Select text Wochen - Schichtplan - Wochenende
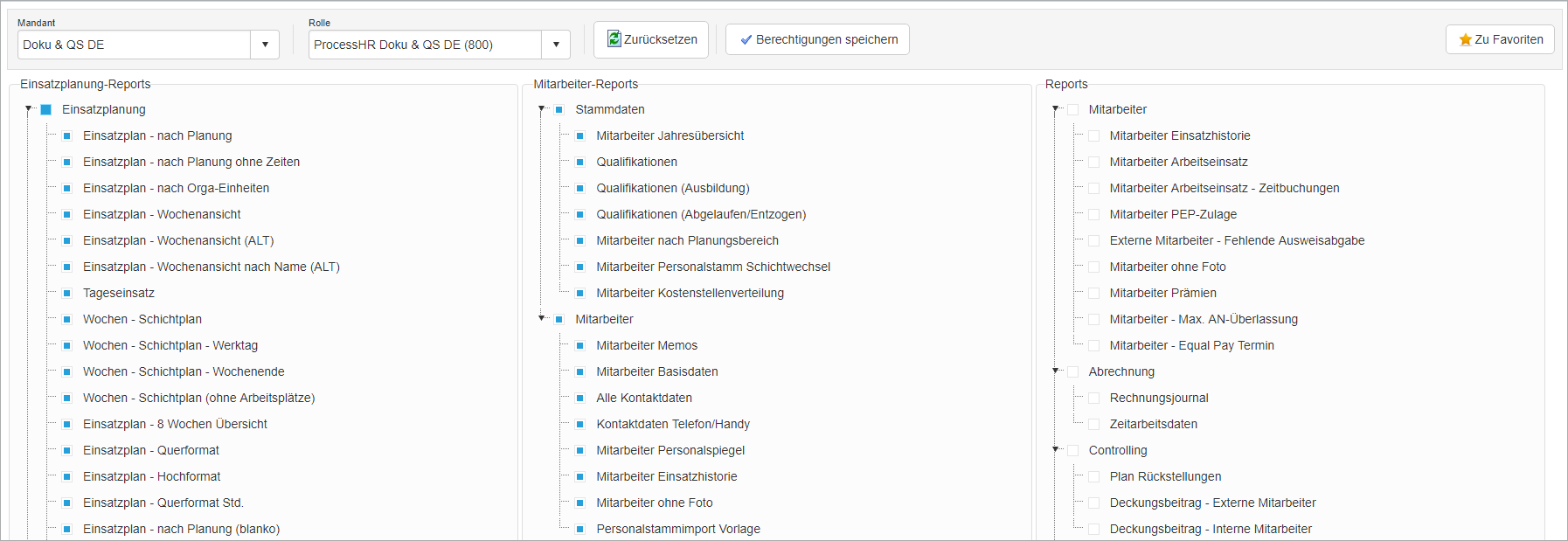The height and width of the screenshot is (541, 1568). pos(184,371)
